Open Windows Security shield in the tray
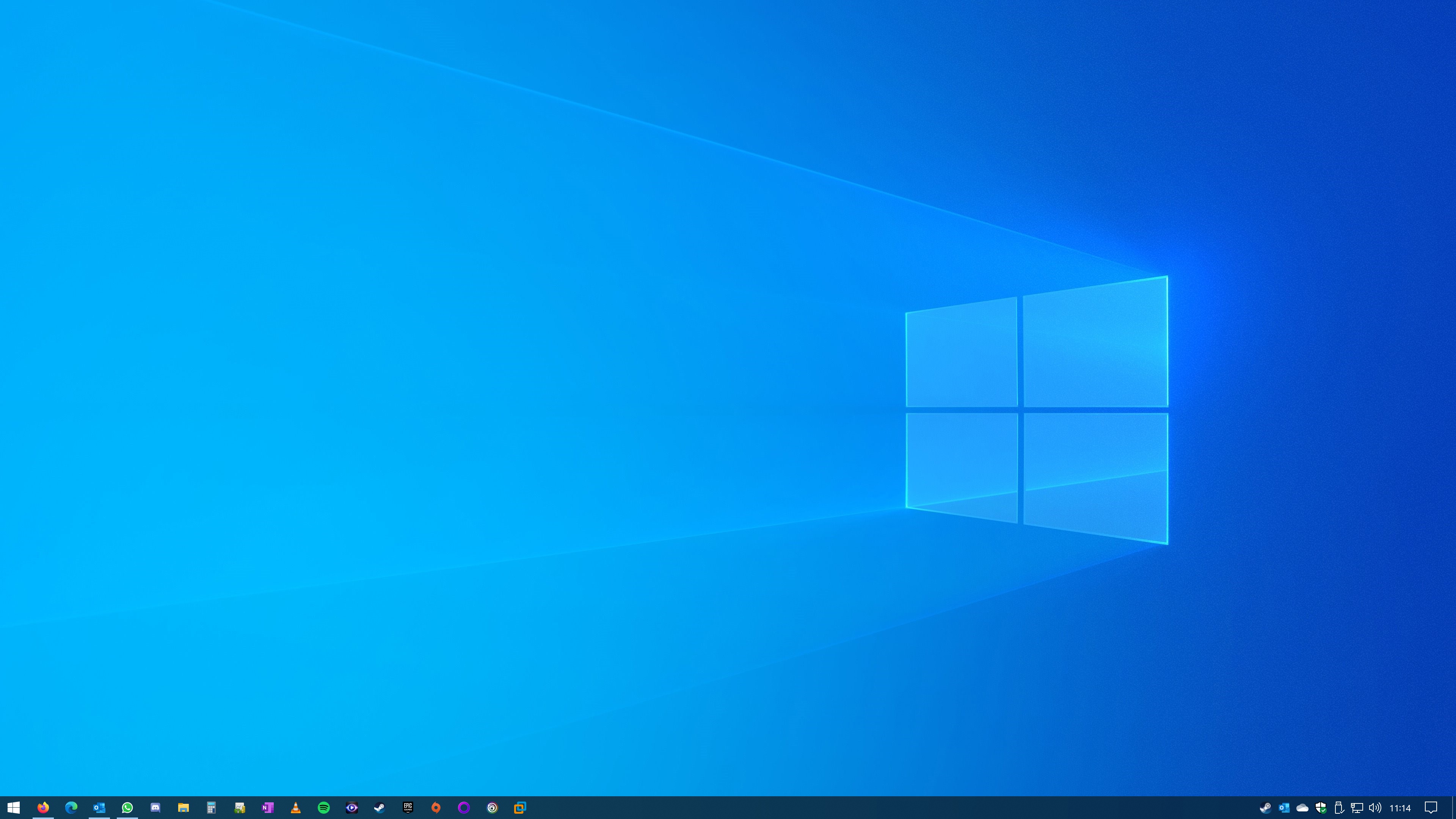The height and width of the screenshot is (819, 1456). (1321, 808)
